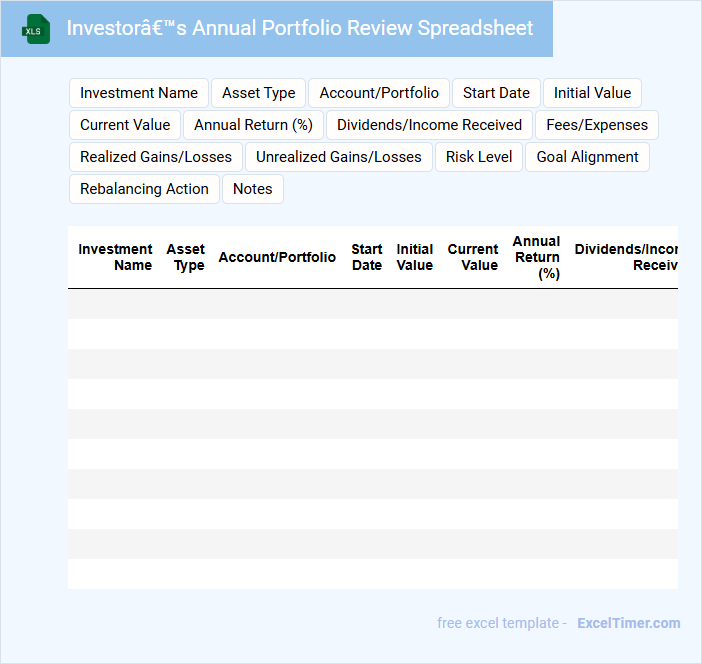Image resolution: width=702 pixels, height=664 pixels.
Task: Click the Notes tag
Action: coord(252,189)
